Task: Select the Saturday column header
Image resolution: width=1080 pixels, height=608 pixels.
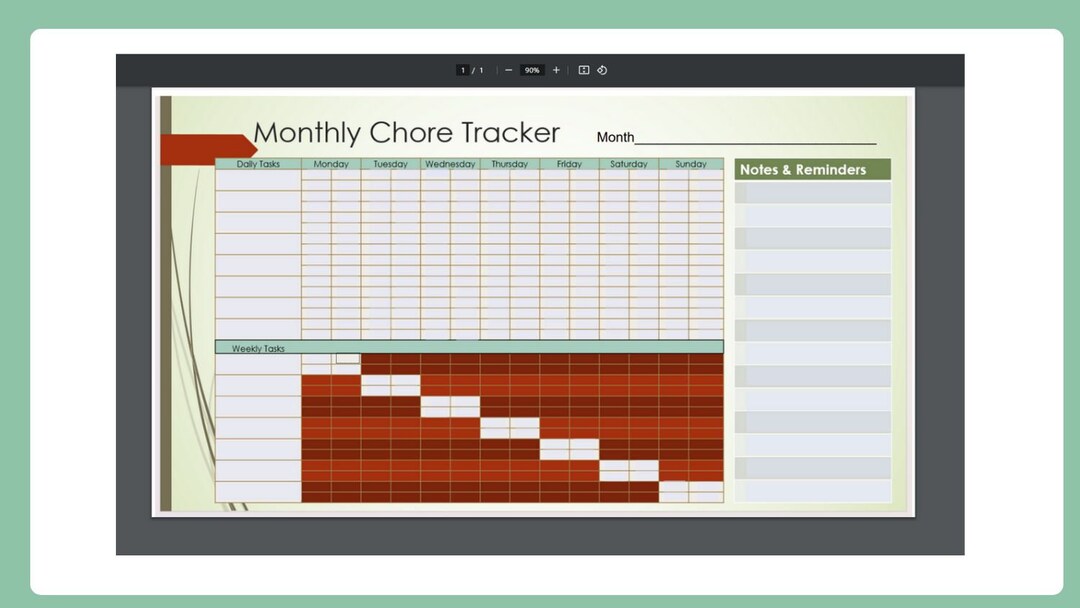Action: click(628, 164)
